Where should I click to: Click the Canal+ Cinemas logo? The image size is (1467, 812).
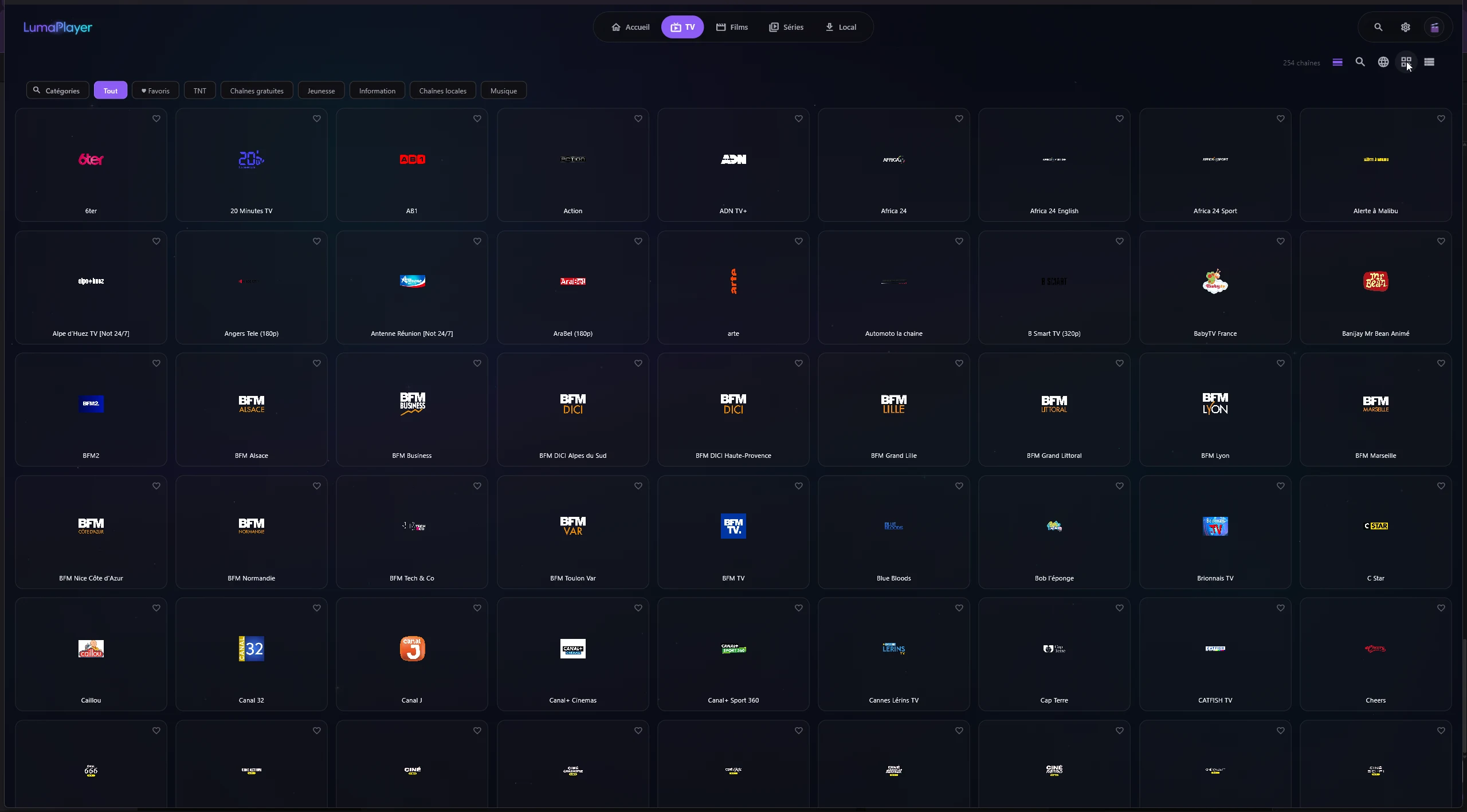pos(573,649)
